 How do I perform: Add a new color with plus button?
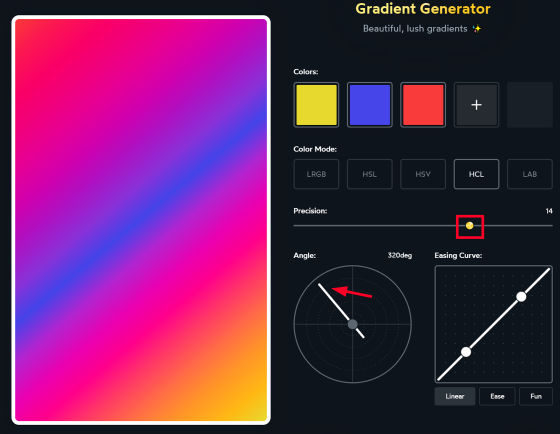pos(476,105)
